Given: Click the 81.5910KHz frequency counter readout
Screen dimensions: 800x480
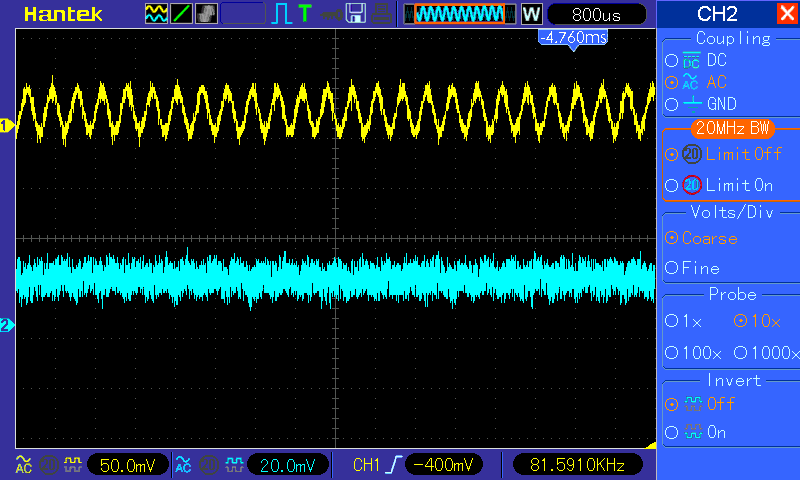Looking at the screenshot, I should 577,465.
